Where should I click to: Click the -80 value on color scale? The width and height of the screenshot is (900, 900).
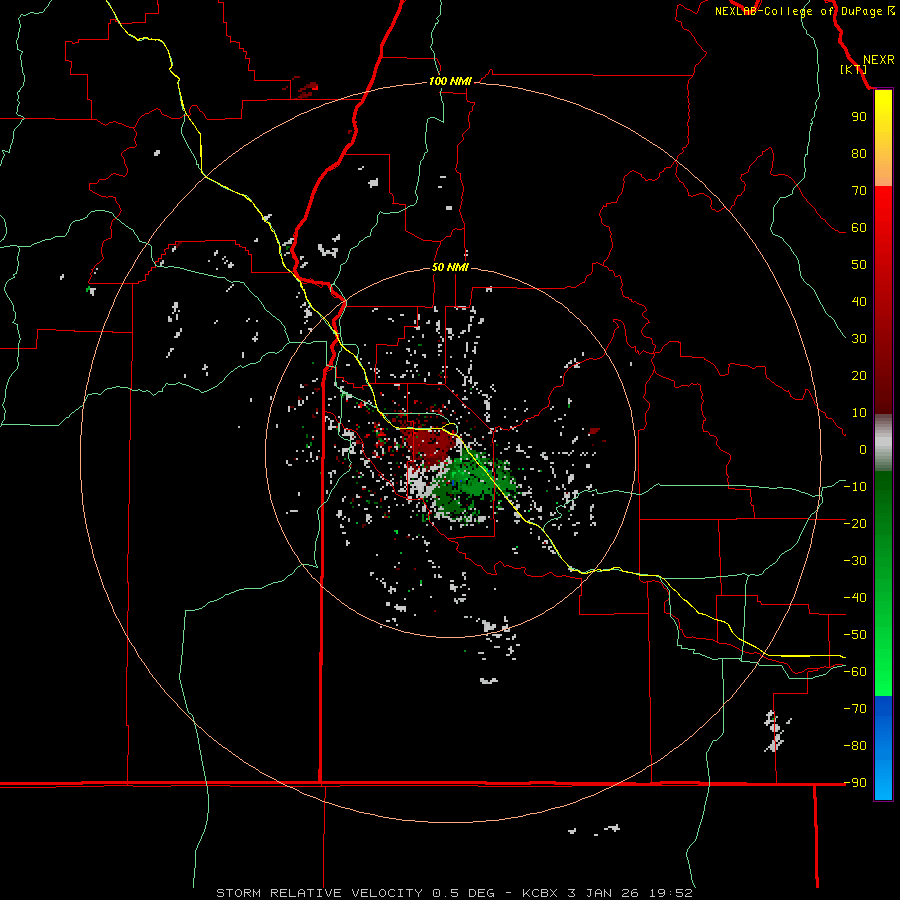(855, 746)
